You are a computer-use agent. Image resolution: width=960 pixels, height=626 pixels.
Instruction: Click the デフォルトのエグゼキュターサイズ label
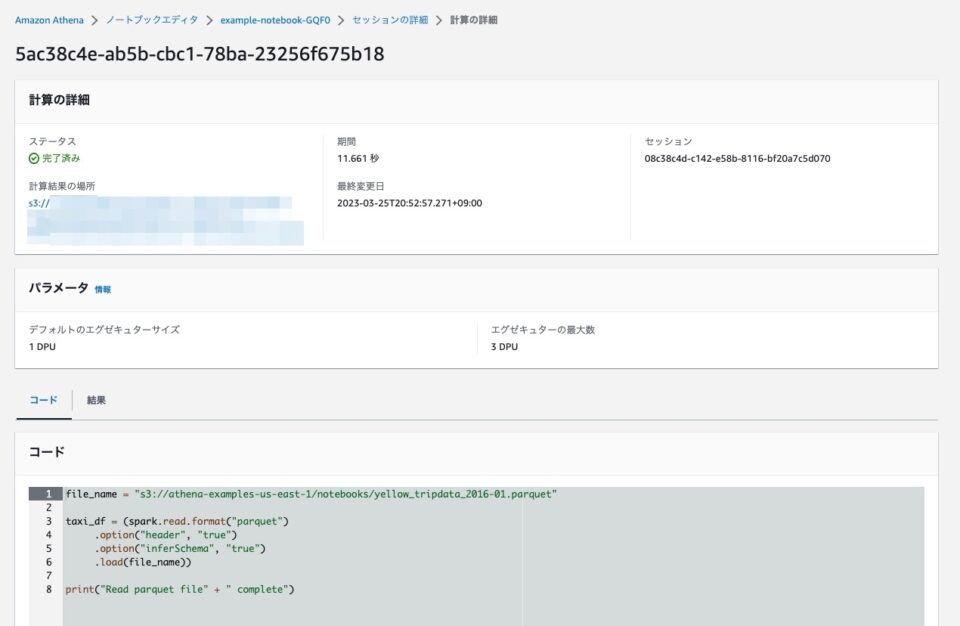pyautogui.click(x=104, y=330)
